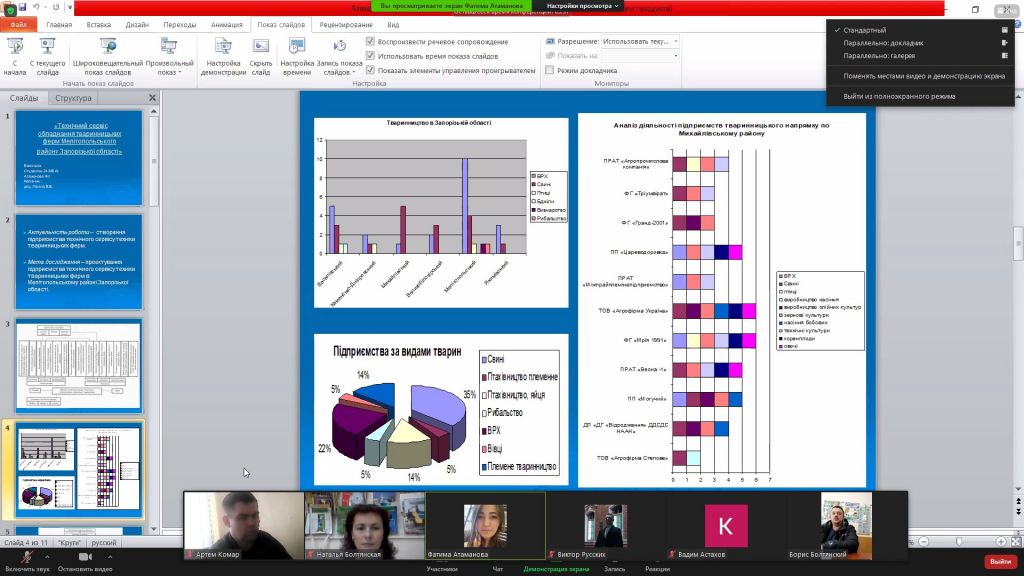Click zoom out minus button in status bar

click(923, 541)
